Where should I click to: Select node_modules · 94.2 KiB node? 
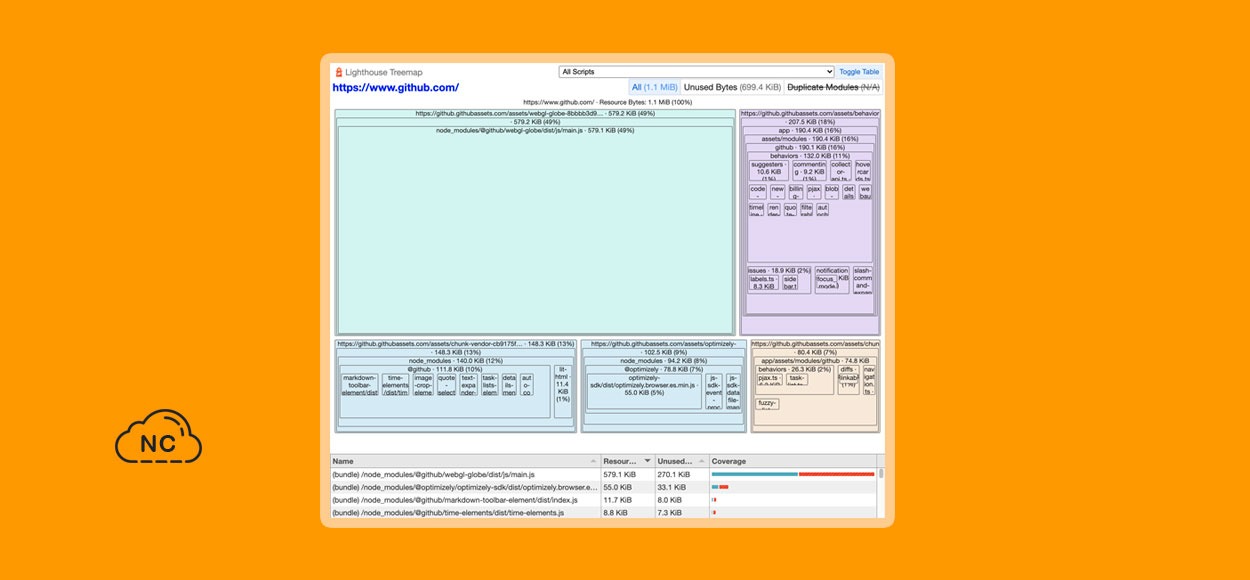coord(664,361)
